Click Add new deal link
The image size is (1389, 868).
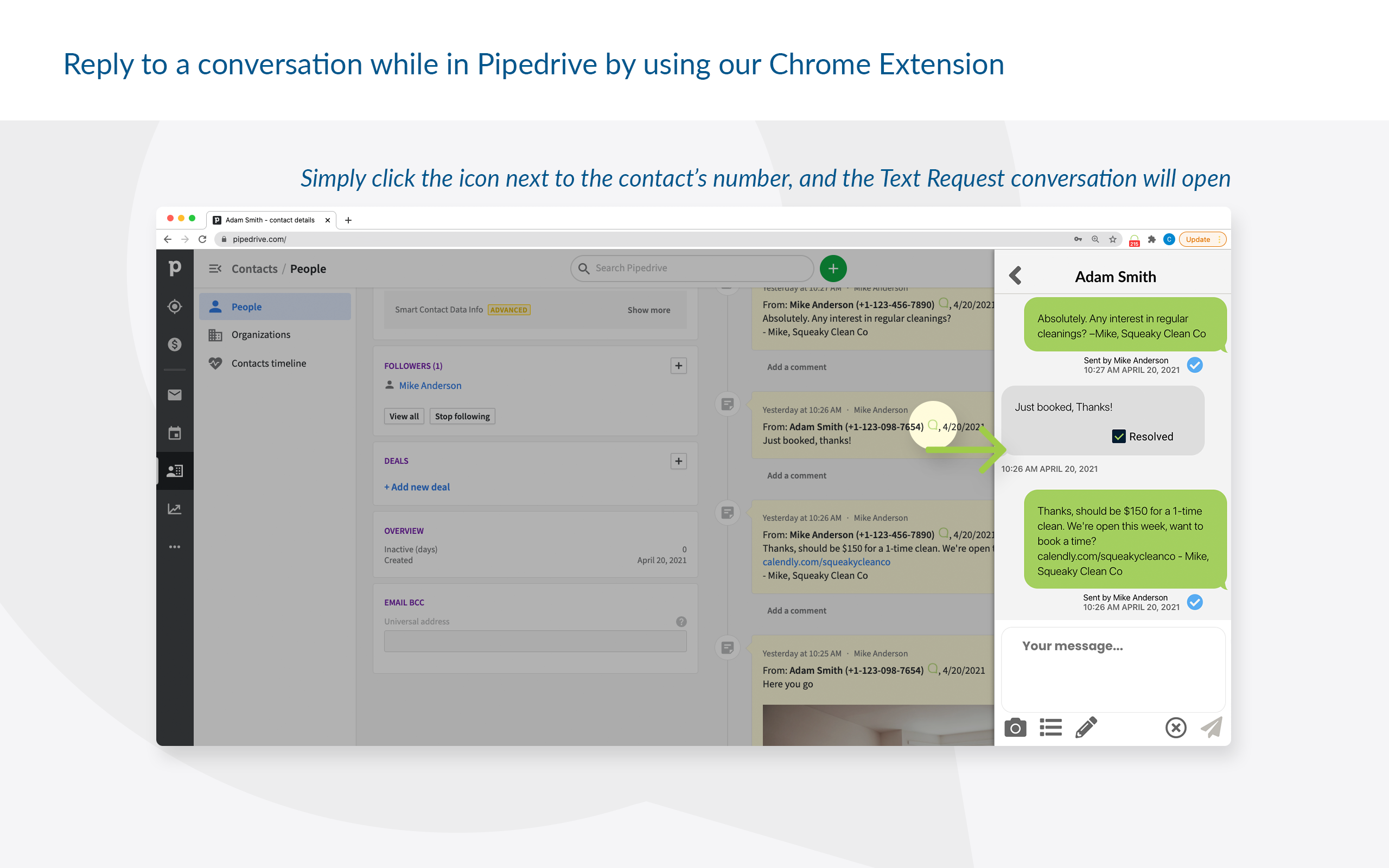coord(417,487)
